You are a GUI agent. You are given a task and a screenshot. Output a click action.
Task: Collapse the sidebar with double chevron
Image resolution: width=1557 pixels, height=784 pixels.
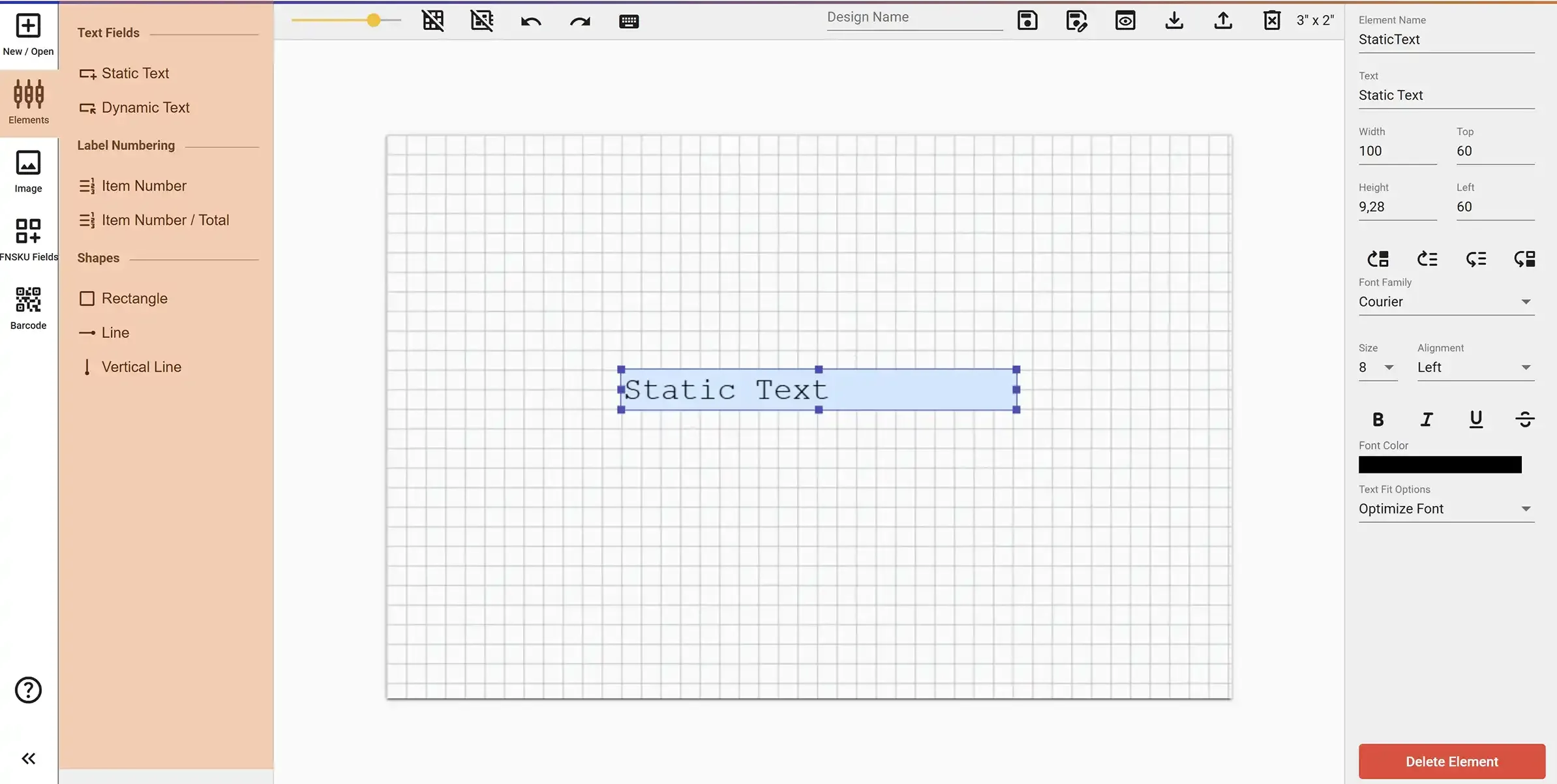click(28, 759)
